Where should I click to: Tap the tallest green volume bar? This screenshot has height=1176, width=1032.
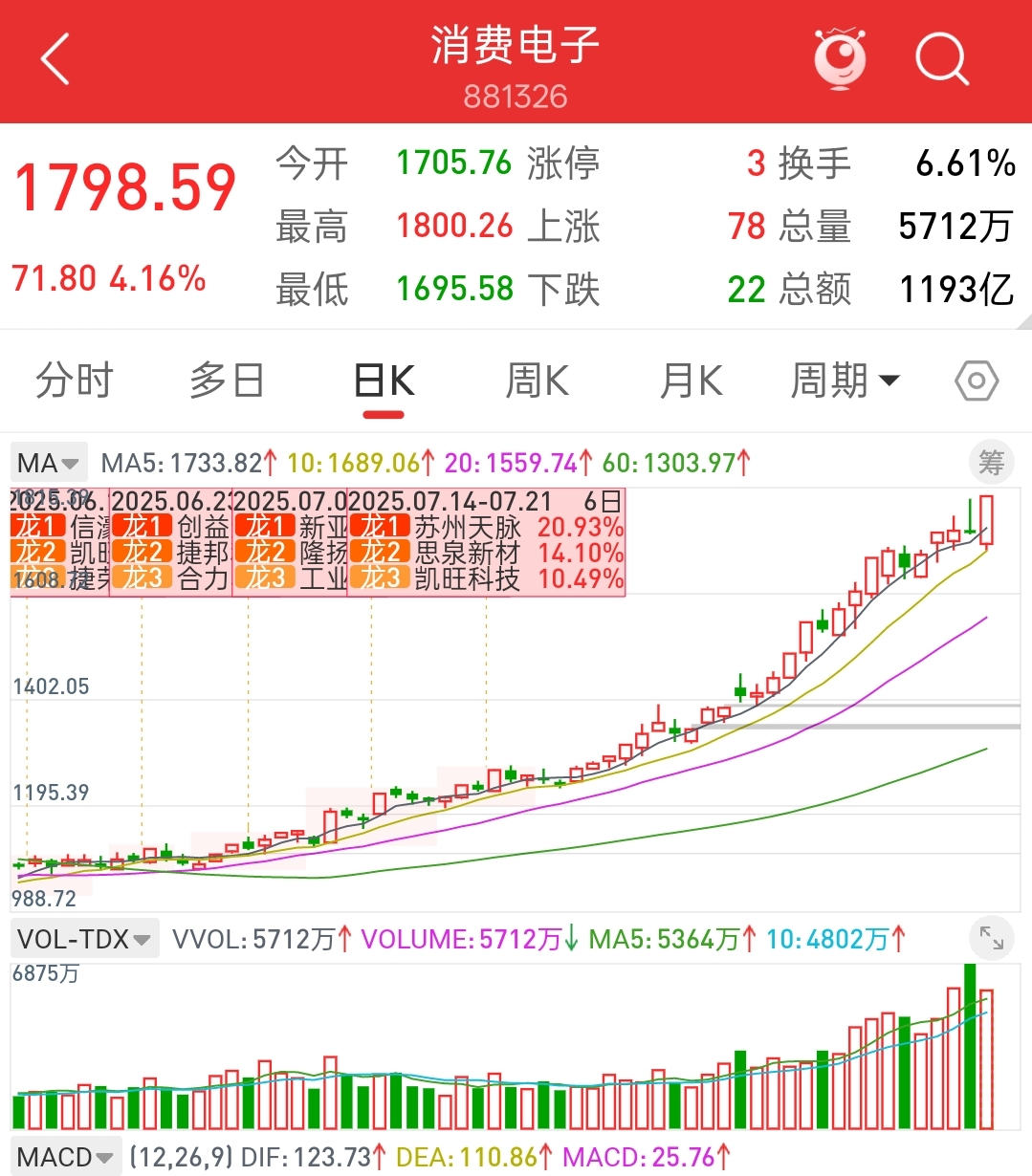coord(970,1046)
